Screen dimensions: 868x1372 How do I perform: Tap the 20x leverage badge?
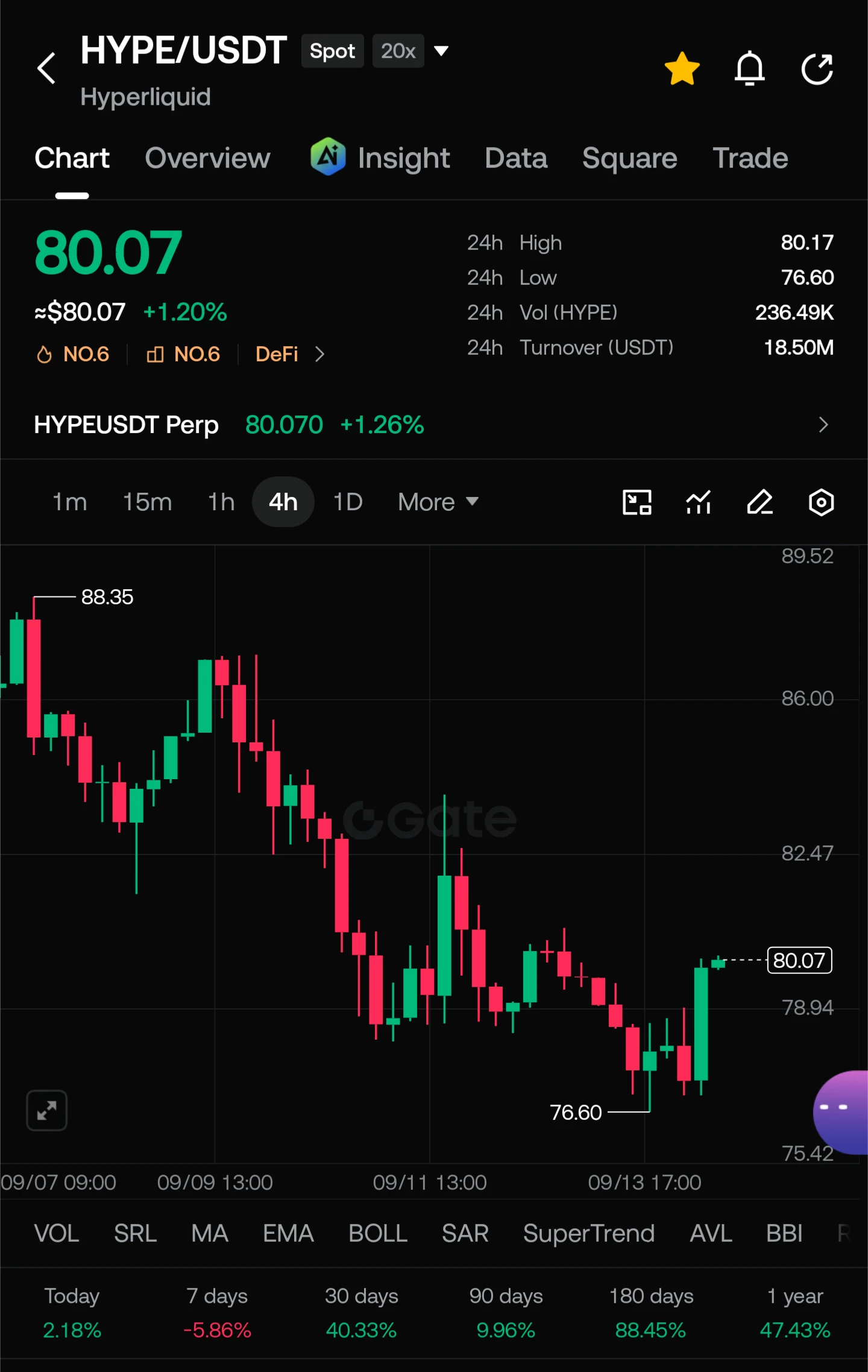tap(398, 51)
